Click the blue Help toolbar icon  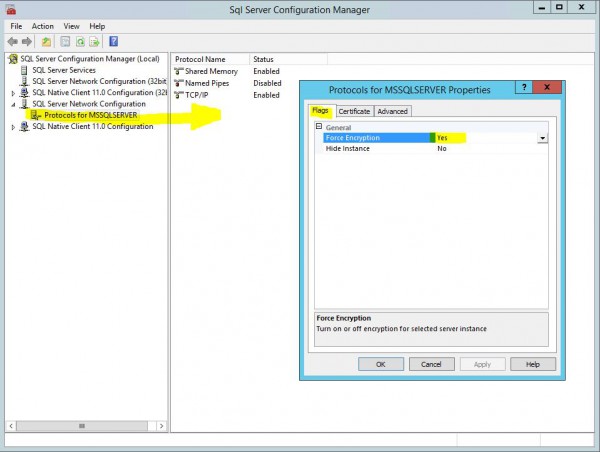tap(114, 41)
